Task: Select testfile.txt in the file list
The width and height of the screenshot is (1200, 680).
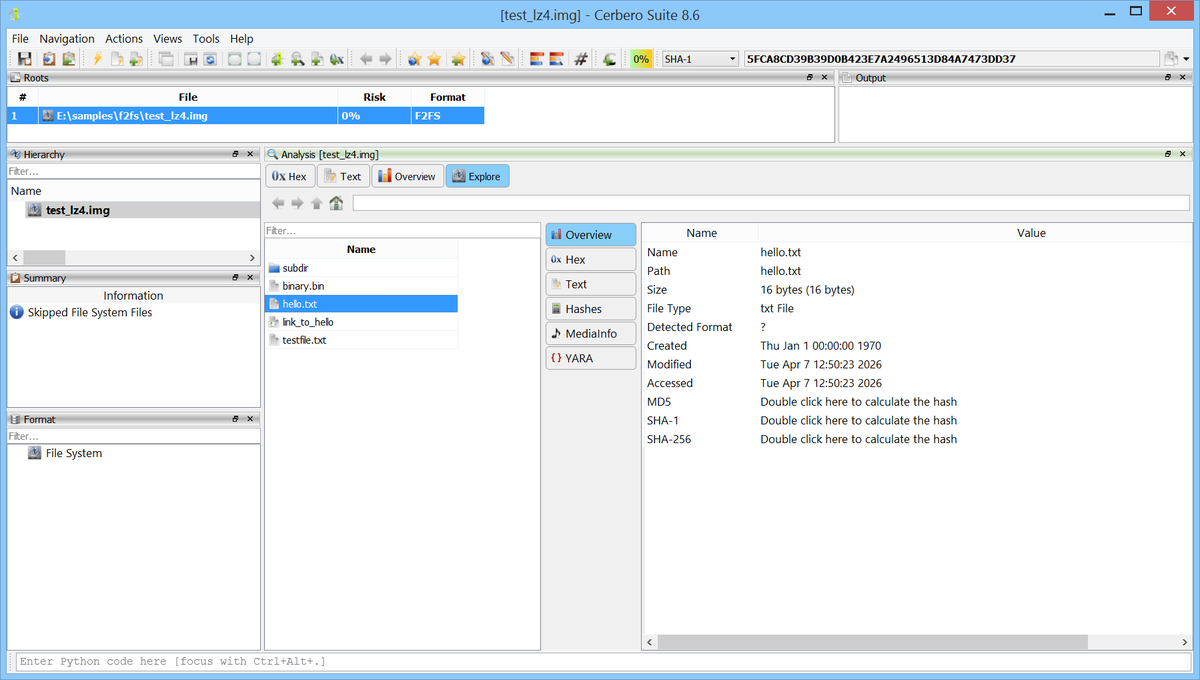Action: (x=361, y=340)
